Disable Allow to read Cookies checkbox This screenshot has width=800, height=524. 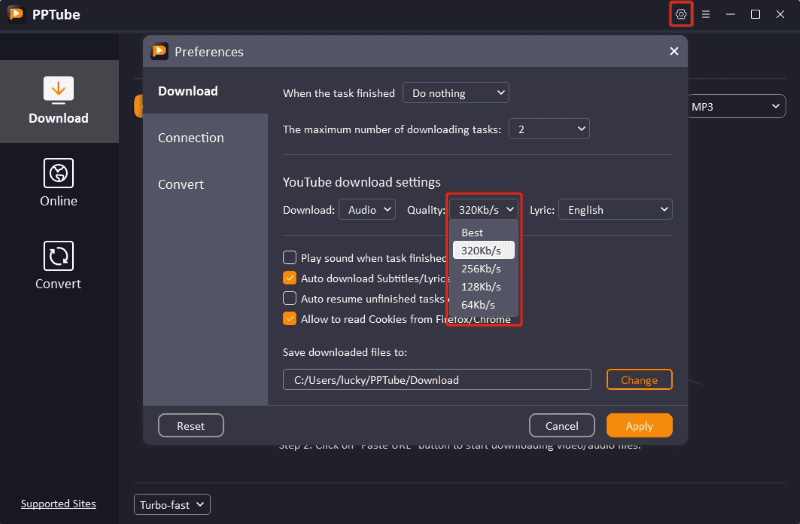point(290,319)
